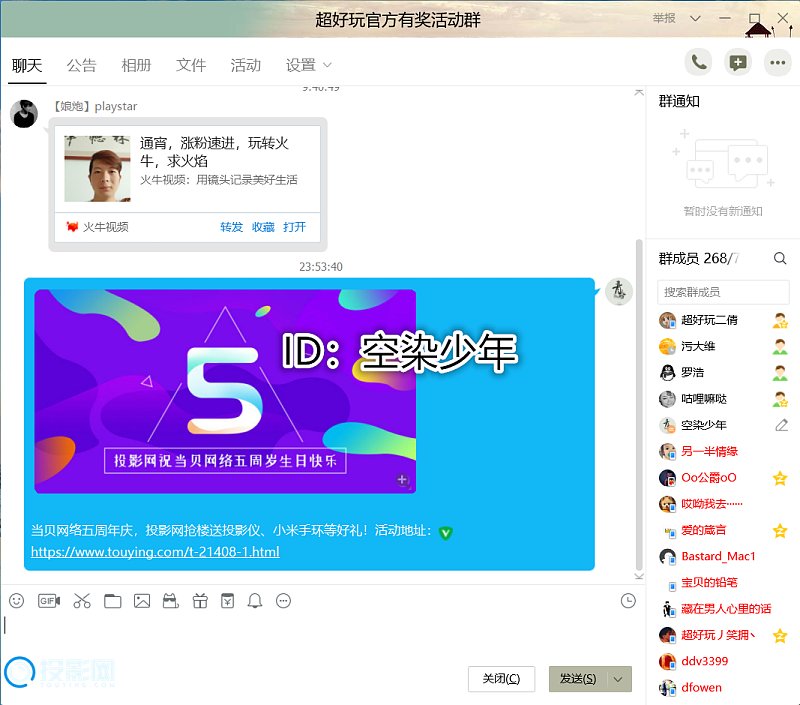Start a group voice call
The image size is (800, 705).
pyautogui.click(x=699, y=63)
